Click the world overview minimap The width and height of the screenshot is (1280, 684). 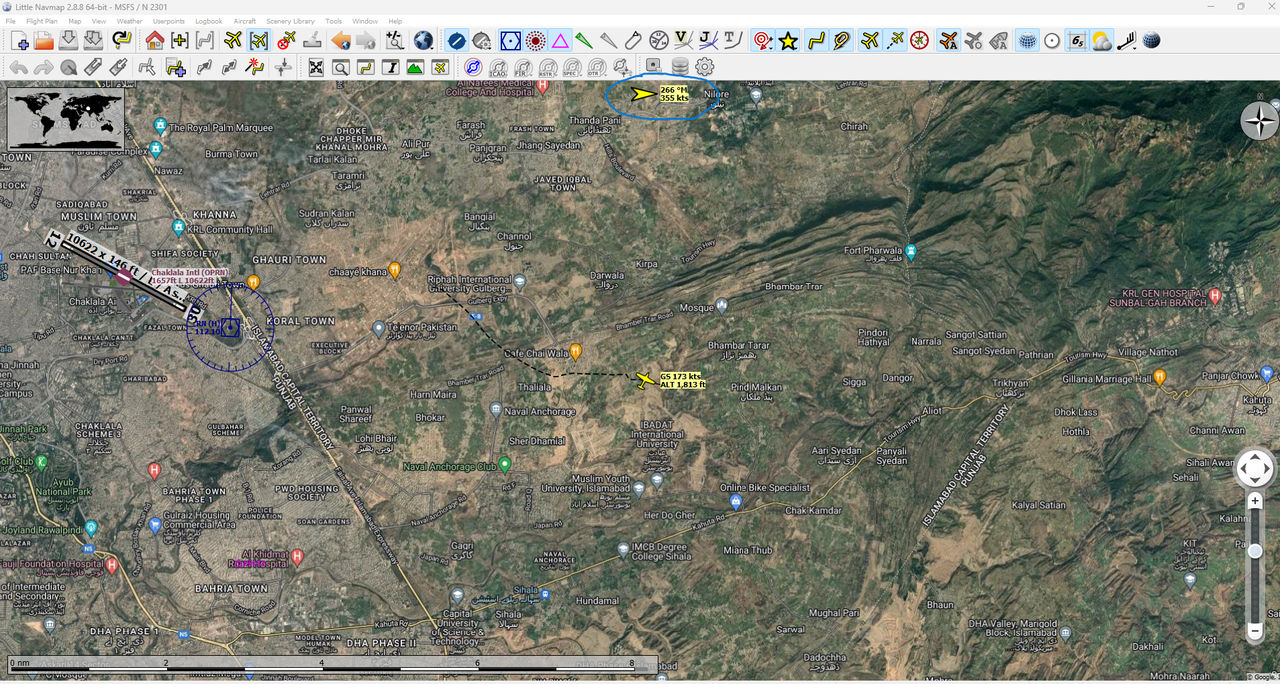66,119
